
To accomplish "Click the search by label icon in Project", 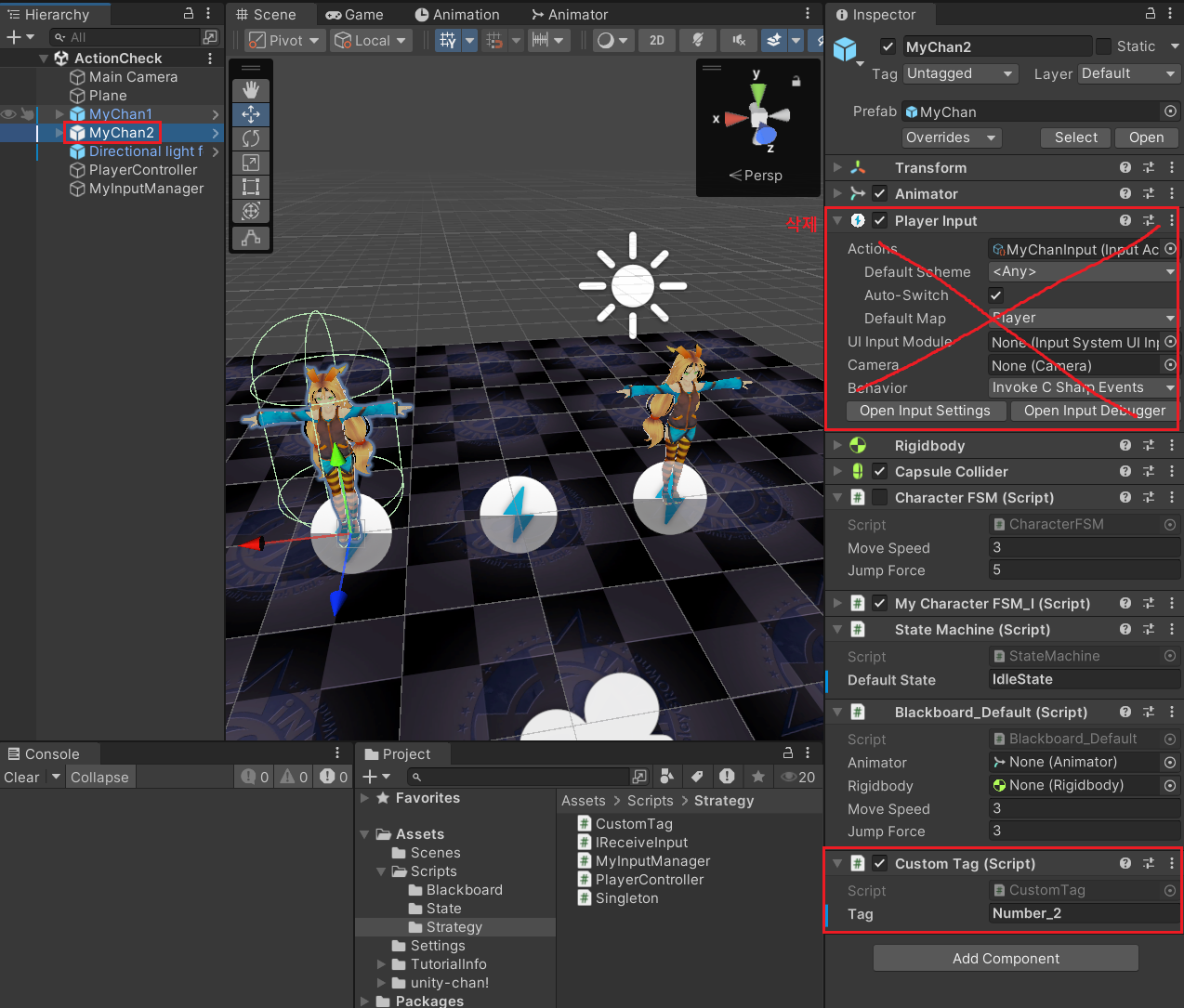I will (x=697, y=777).
